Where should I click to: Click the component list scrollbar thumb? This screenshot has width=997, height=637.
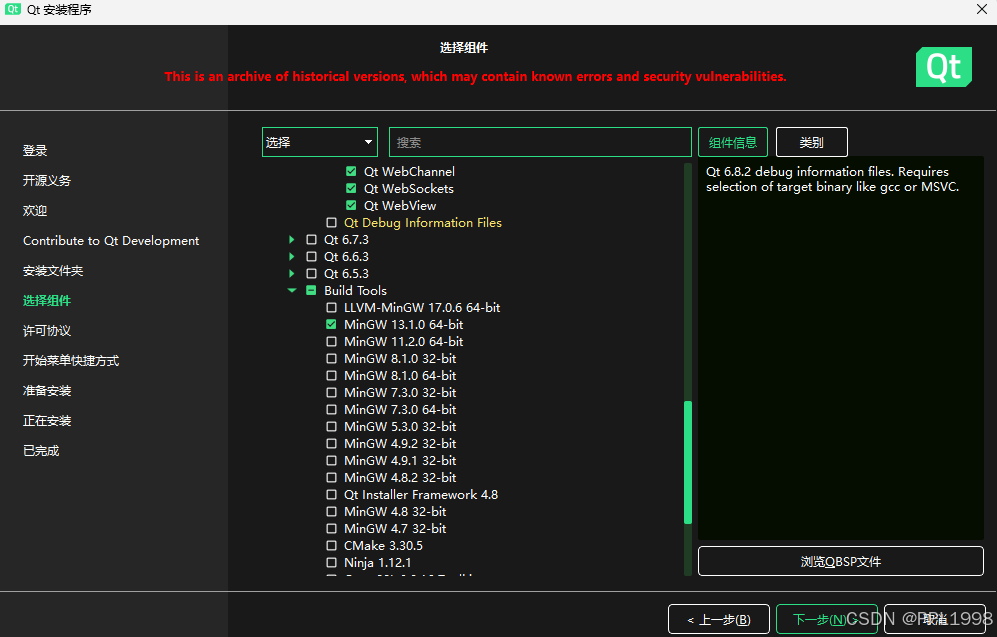click(687, 462)
